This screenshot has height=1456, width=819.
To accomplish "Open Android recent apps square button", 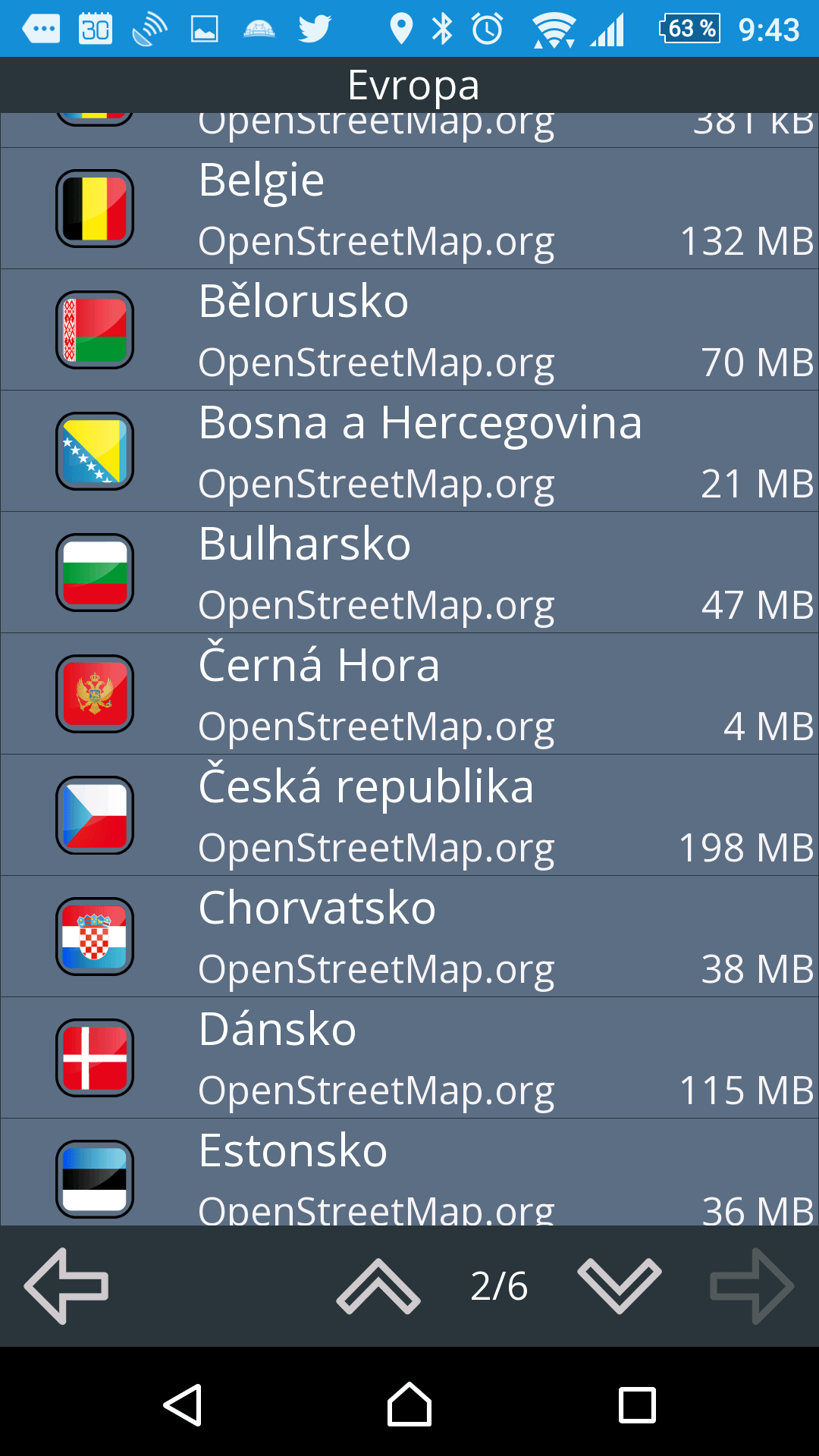I will pos(637,1405).
